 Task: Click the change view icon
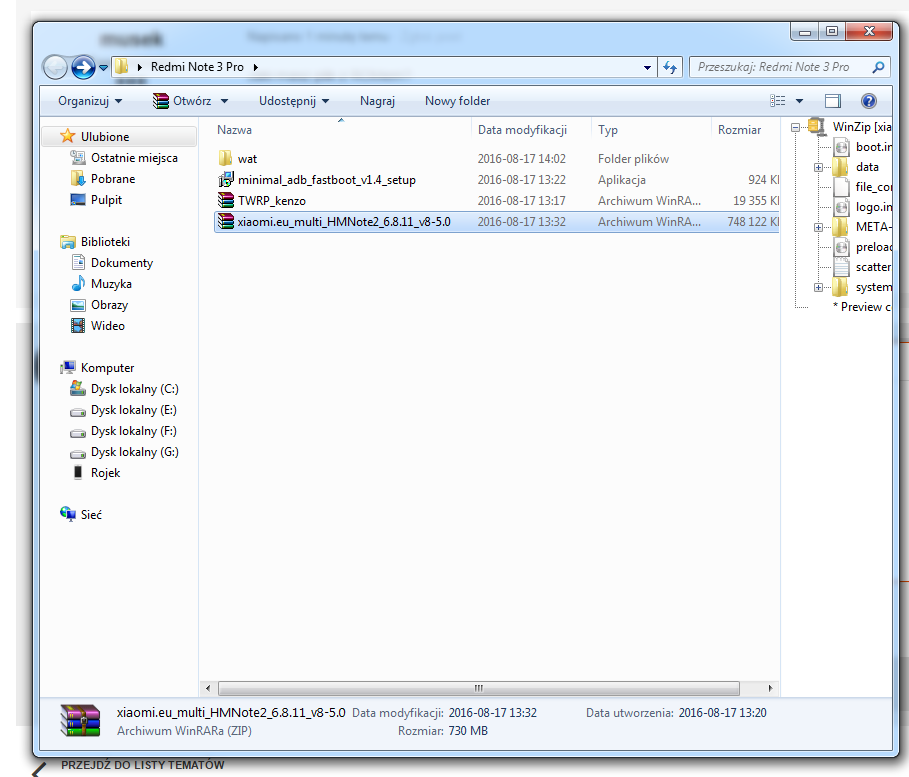(778, 101)
